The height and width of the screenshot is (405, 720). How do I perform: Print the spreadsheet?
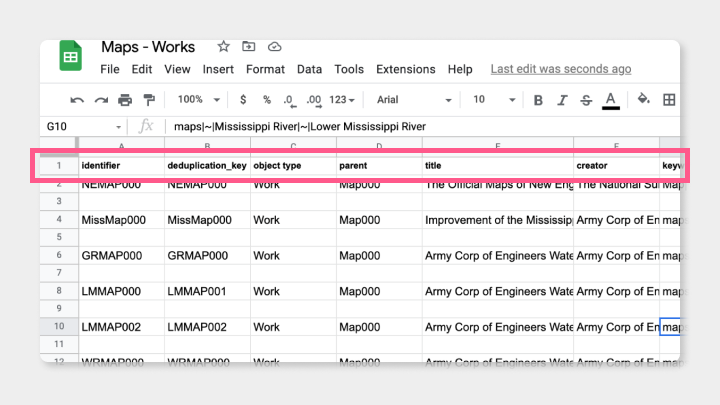[125, 100]
